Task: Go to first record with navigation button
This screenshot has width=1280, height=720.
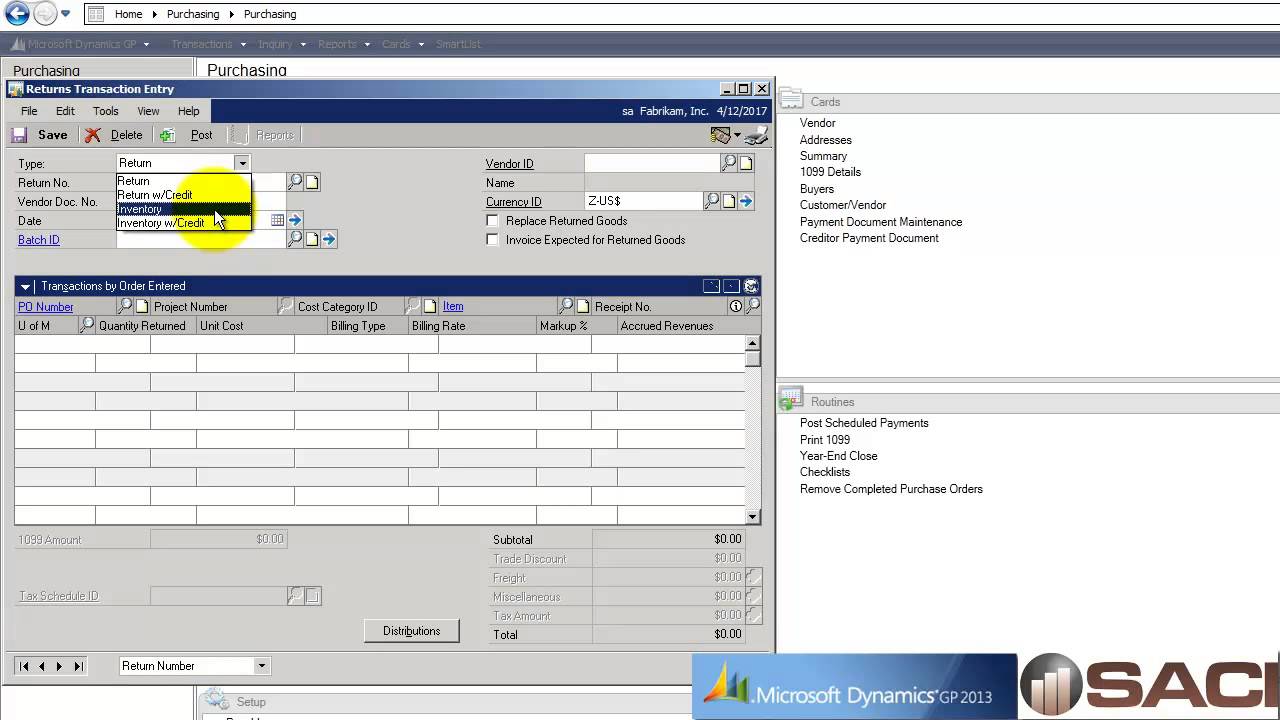Action: point(24,666)
